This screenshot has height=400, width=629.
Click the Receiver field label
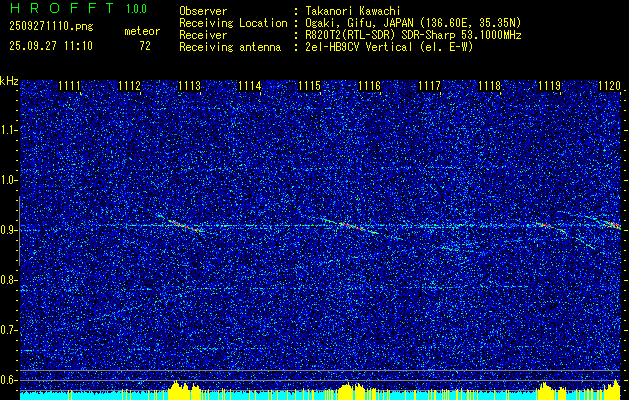[x=203, y=35]
